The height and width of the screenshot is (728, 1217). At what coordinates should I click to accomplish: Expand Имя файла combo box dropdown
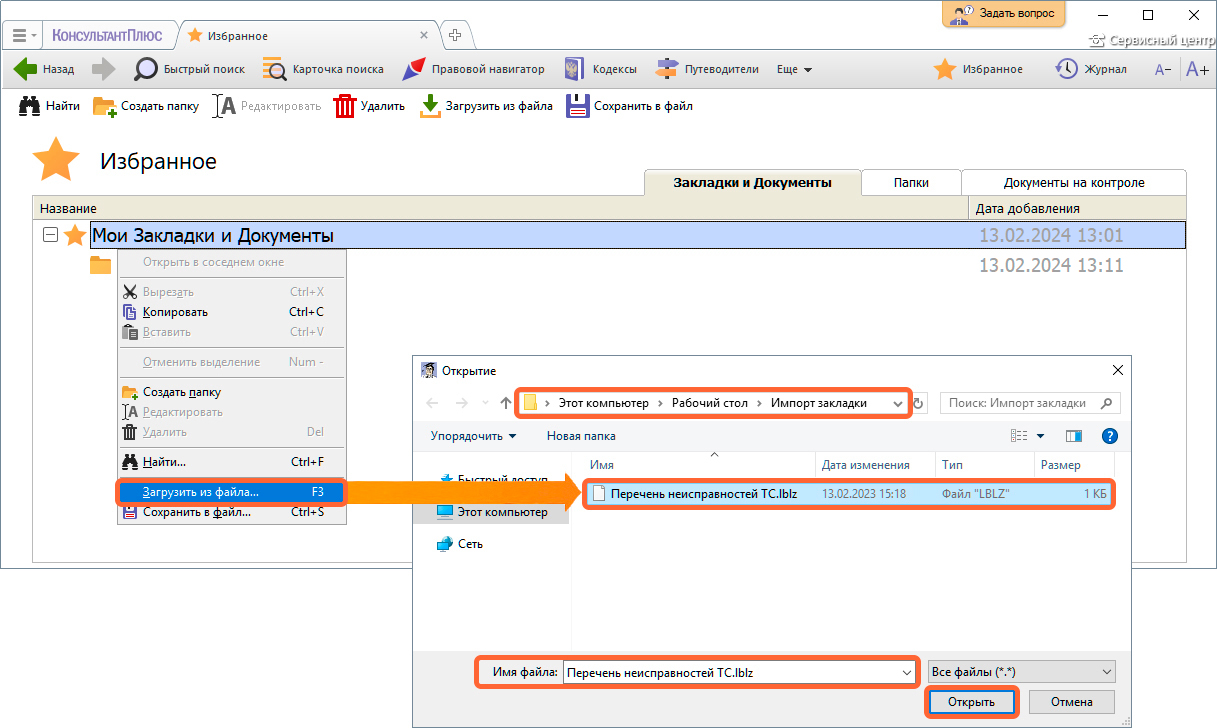pos(906,673)
